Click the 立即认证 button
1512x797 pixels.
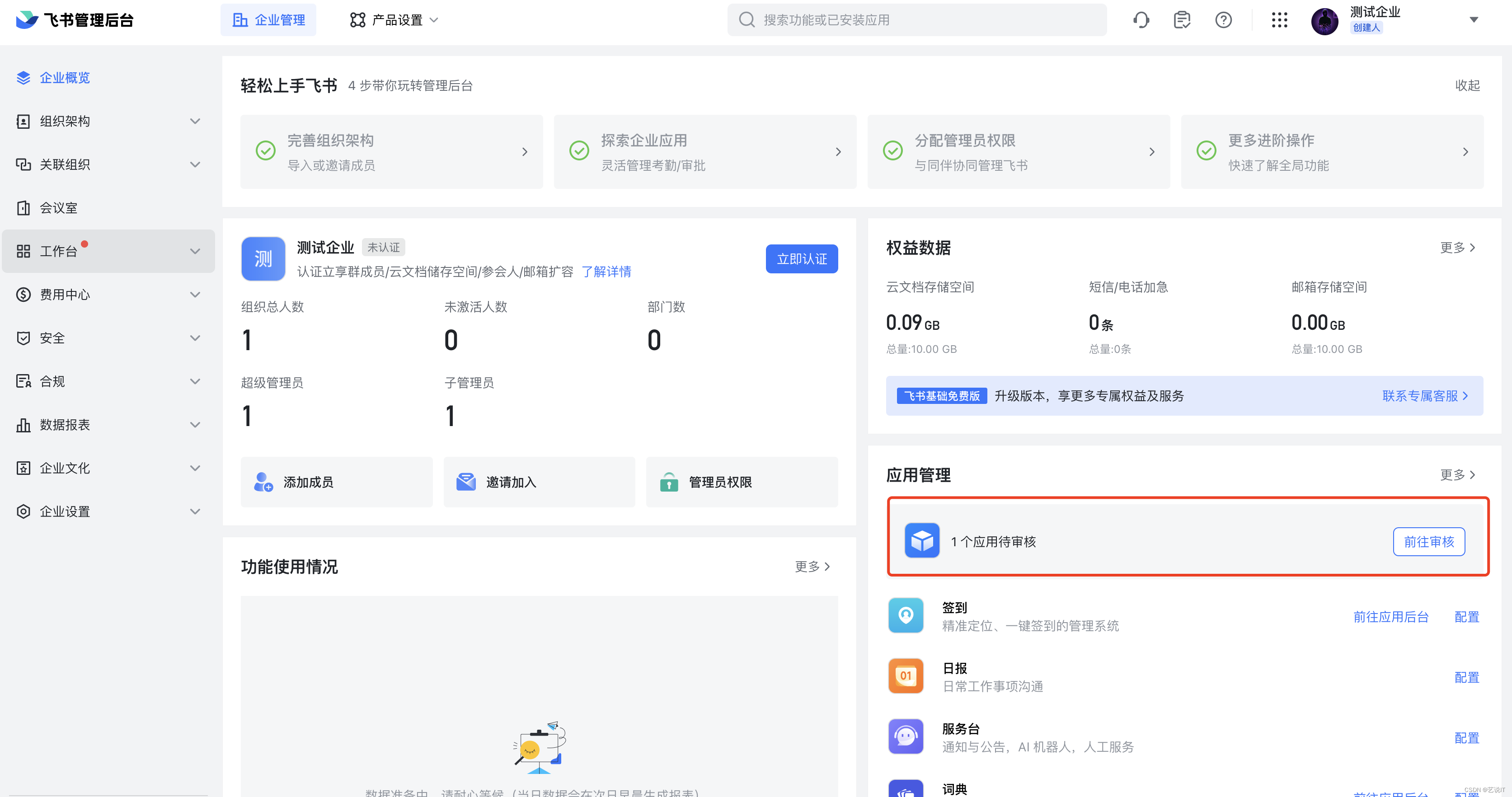(801, 259)
